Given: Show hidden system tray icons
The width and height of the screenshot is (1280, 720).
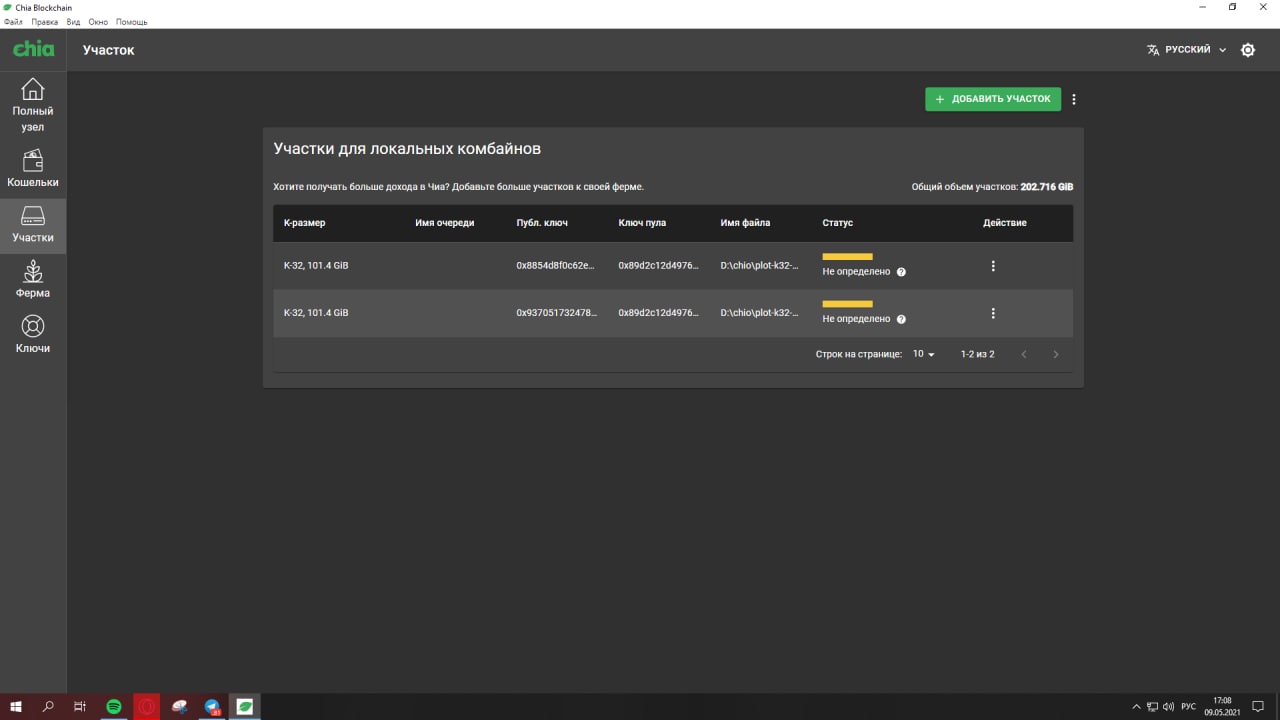Looking at the screenshot, I should coord(1137,706).
